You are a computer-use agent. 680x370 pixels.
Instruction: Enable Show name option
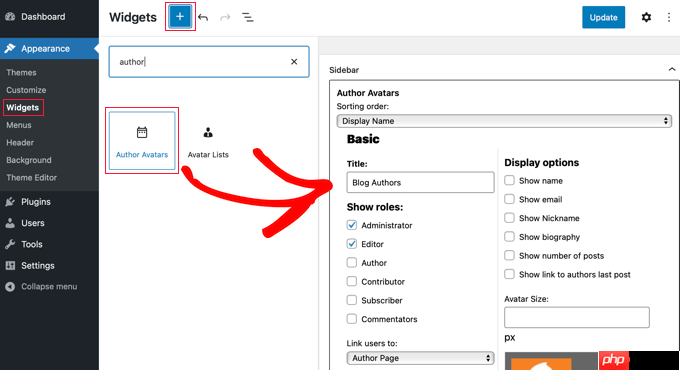(x=510, y=180)
